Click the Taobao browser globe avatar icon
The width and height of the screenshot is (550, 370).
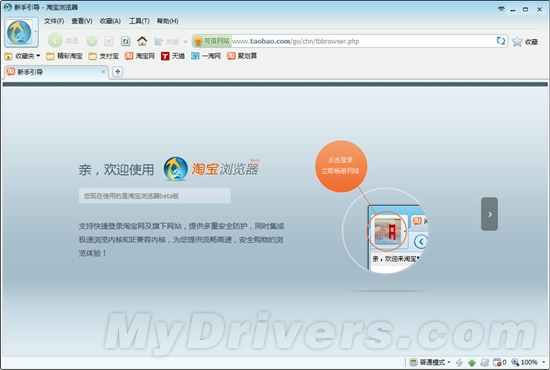pos(19,32)
